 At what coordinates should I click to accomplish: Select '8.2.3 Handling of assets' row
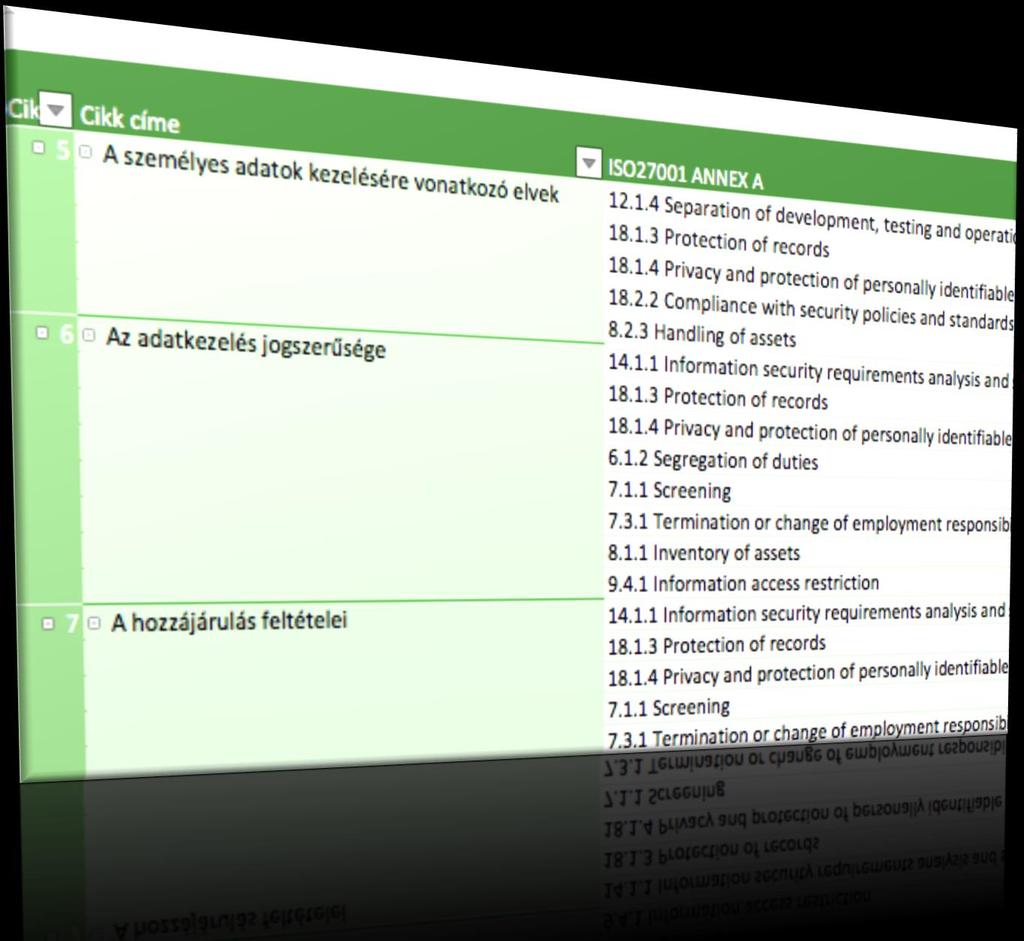click(x=702, y=334)
